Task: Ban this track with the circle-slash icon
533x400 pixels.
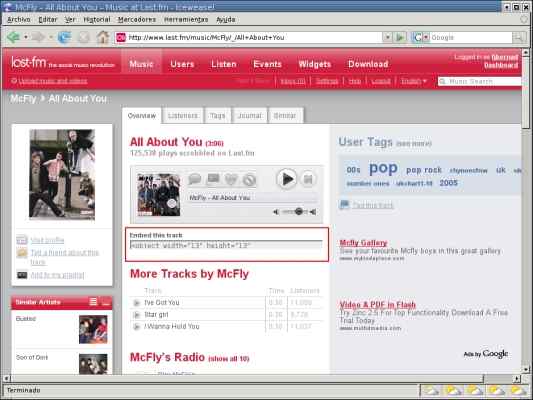Action: point(249,179)
